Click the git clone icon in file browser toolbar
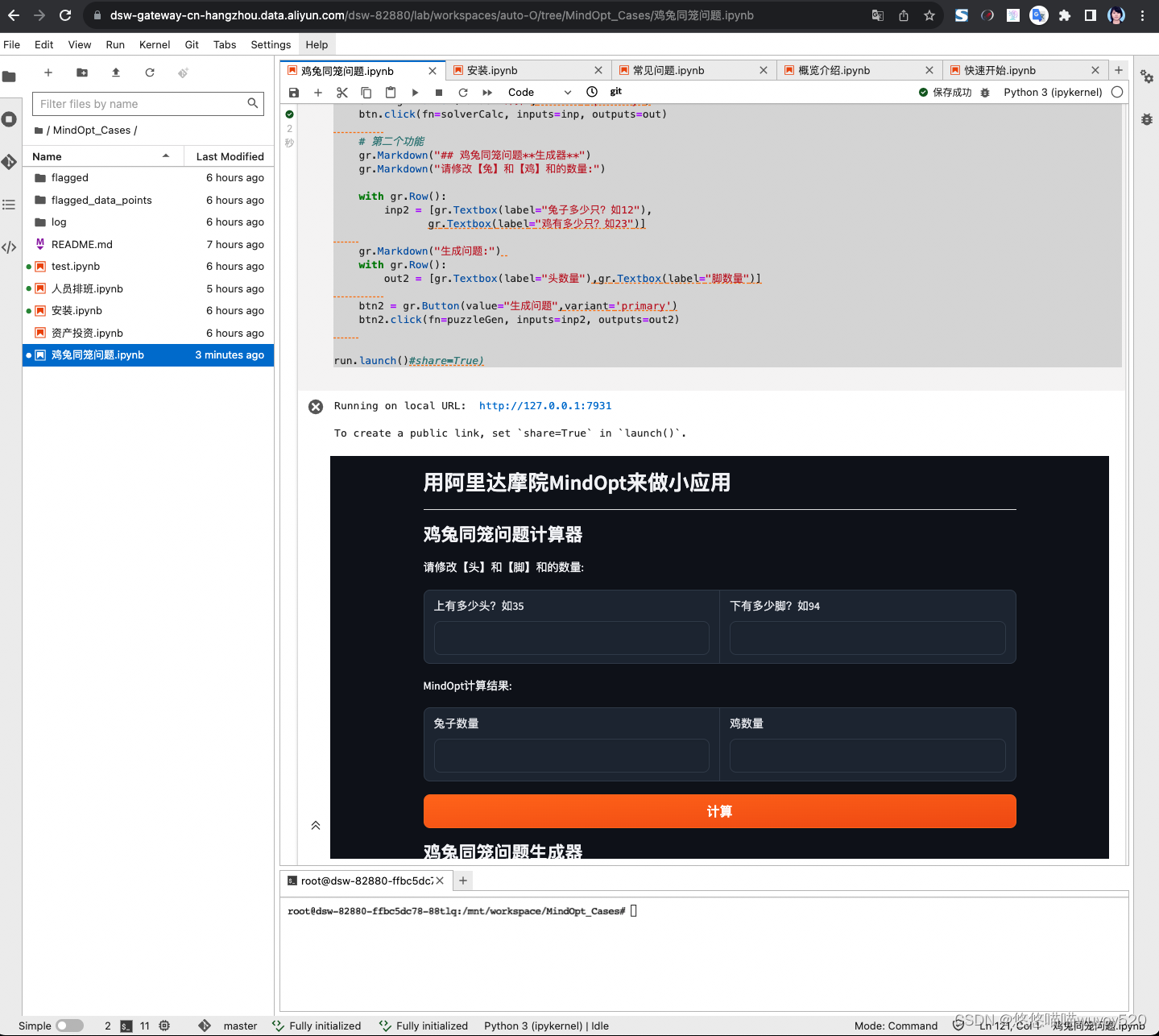The width and height of the screenshot is (1159, 1036). point(184,73)
